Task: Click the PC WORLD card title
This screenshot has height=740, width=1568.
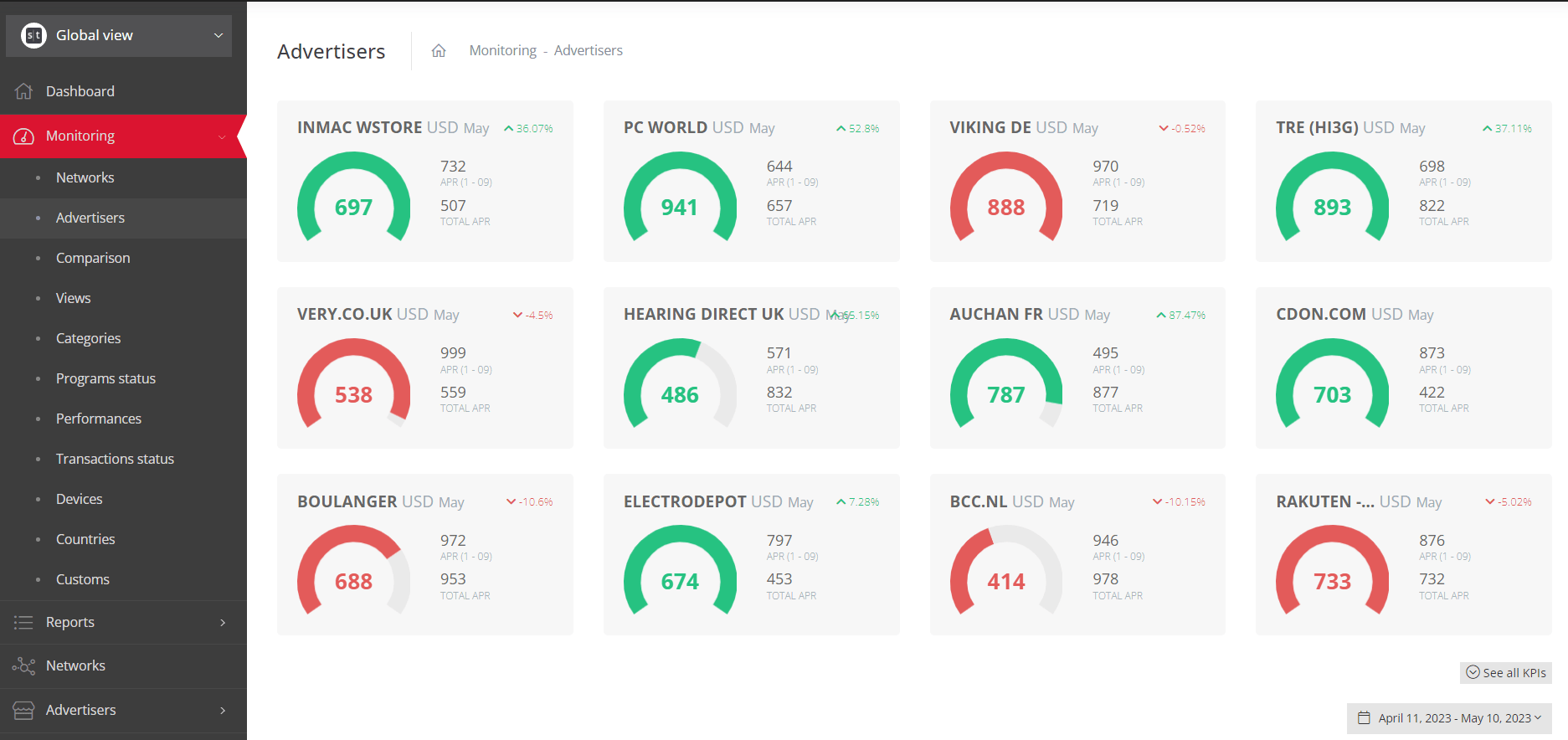Action: point(665,127)
